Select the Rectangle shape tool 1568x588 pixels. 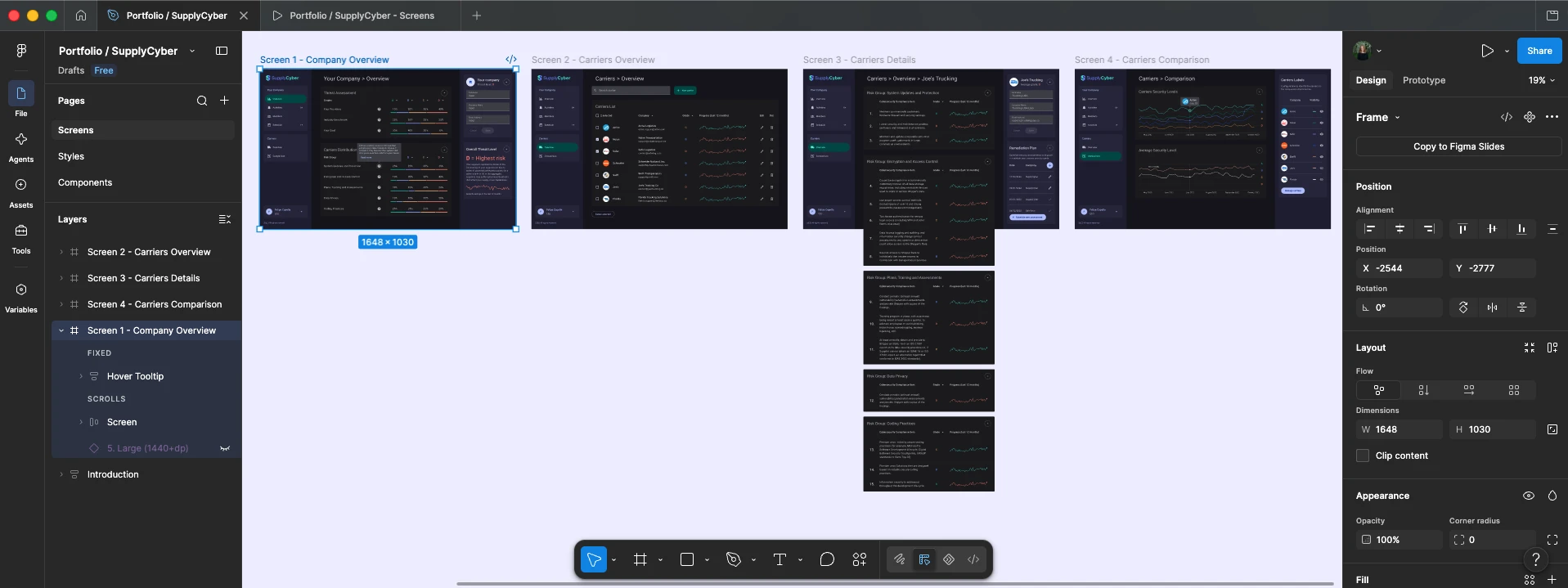(x=687, y=559)
